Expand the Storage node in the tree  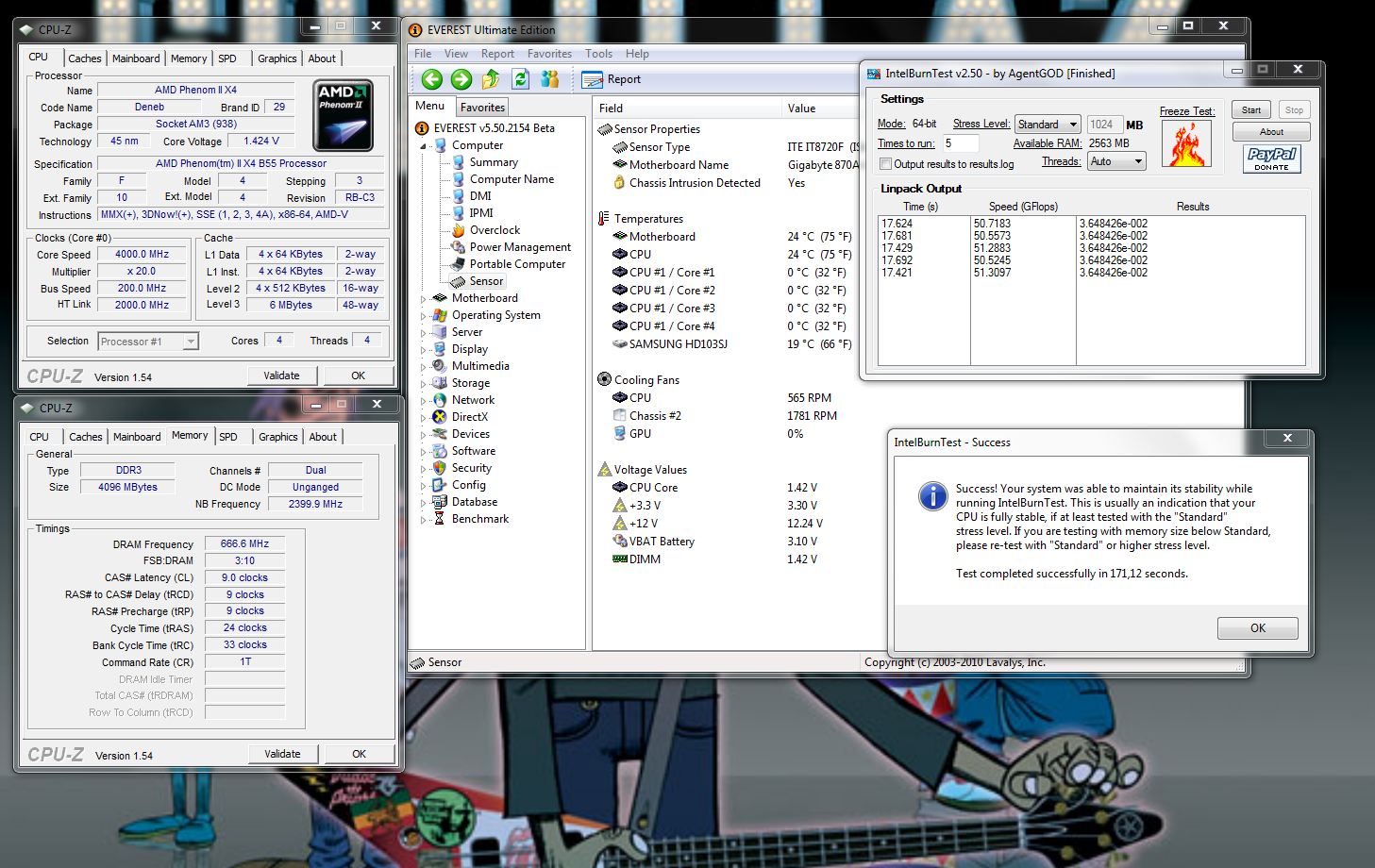click(x=424, y=384)
